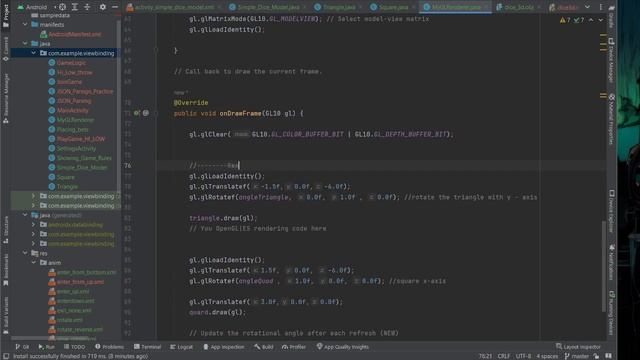Open the App Quality Insights tool window
The height and width of the screenshot is (360, 640).
pyautogui.click(x=342, y=347)
